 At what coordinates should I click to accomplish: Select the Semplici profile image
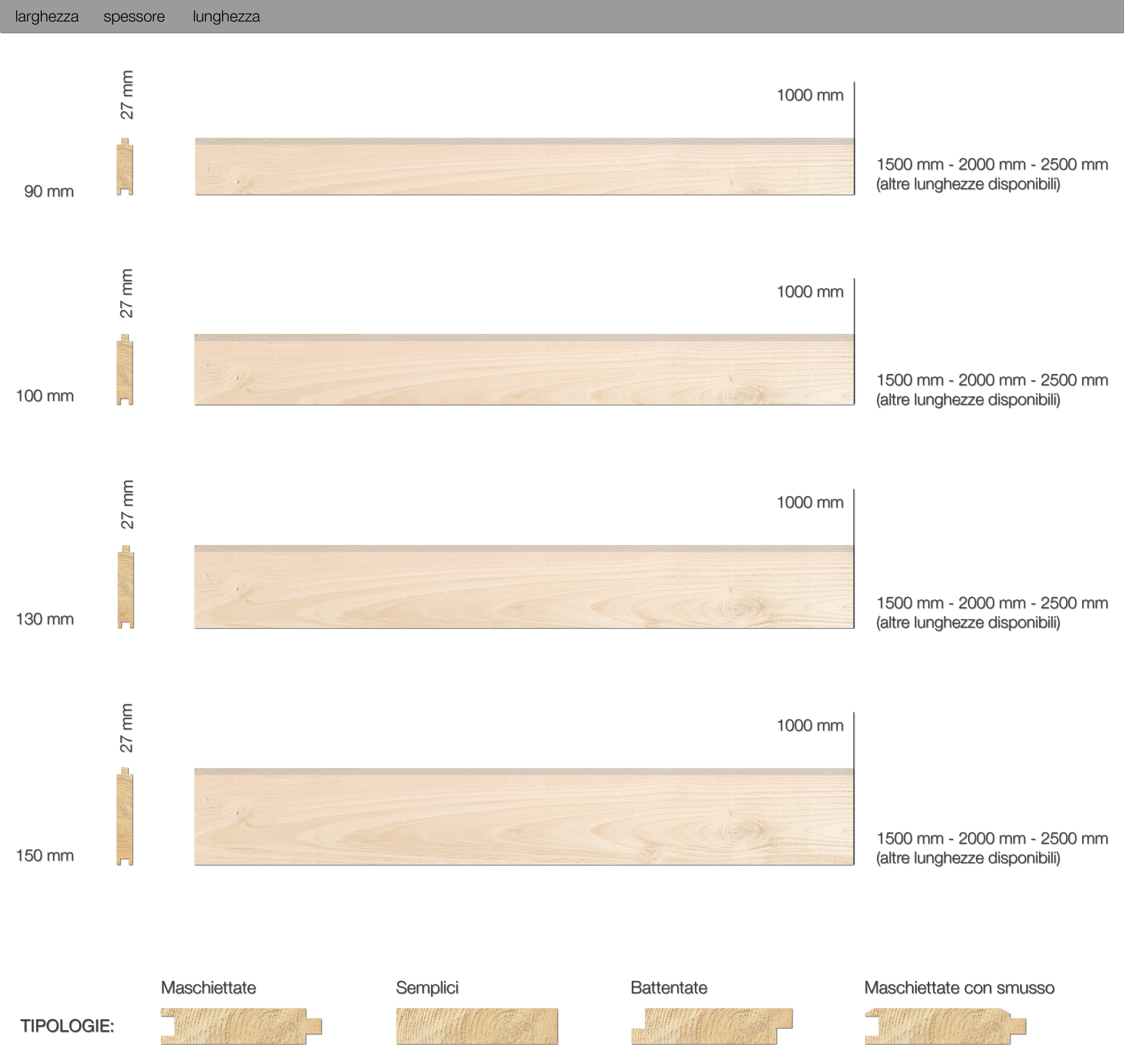(x=477, y=1026)
